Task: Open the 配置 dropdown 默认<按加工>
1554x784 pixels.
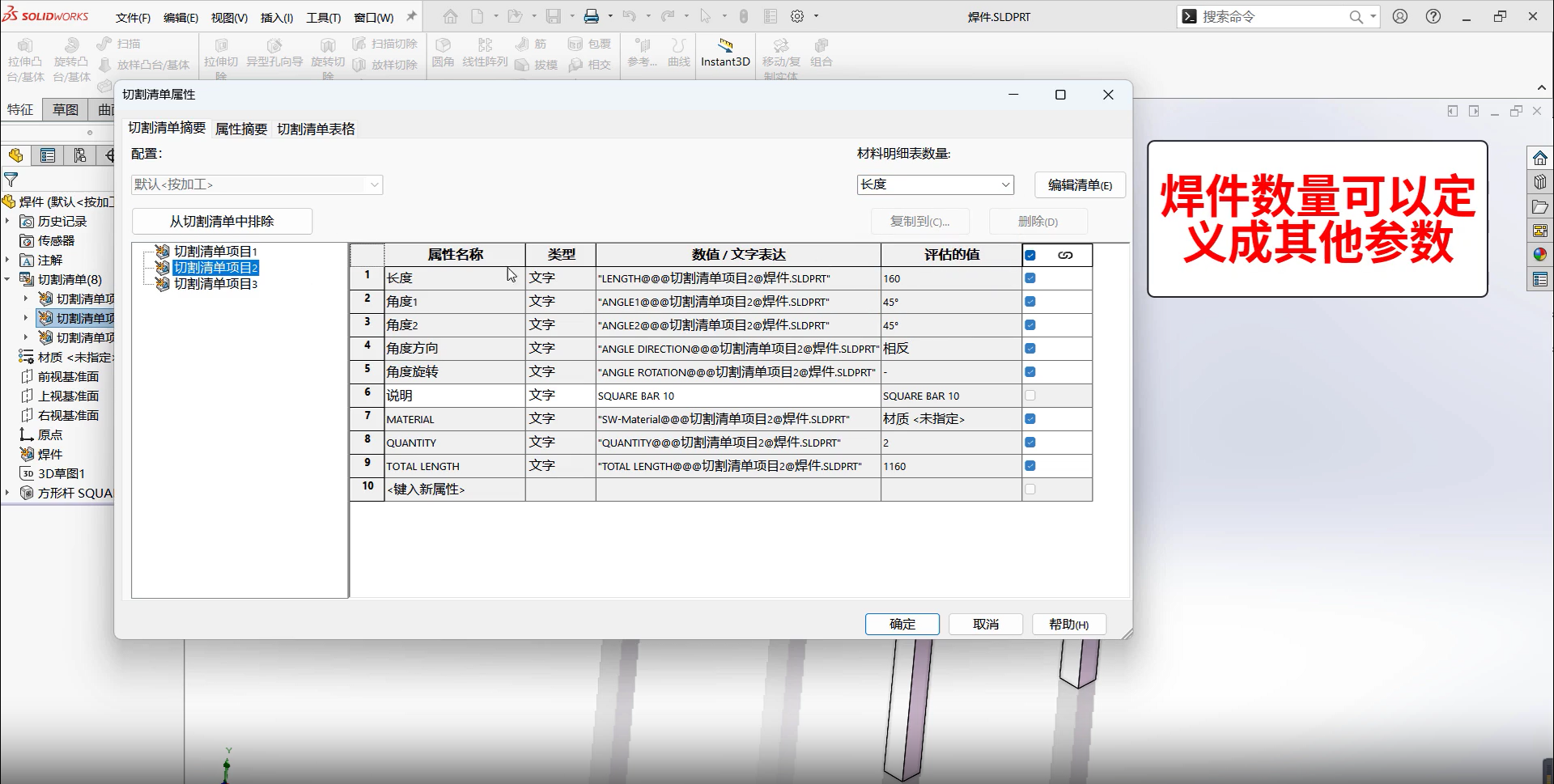Action: tap(257, 184)
